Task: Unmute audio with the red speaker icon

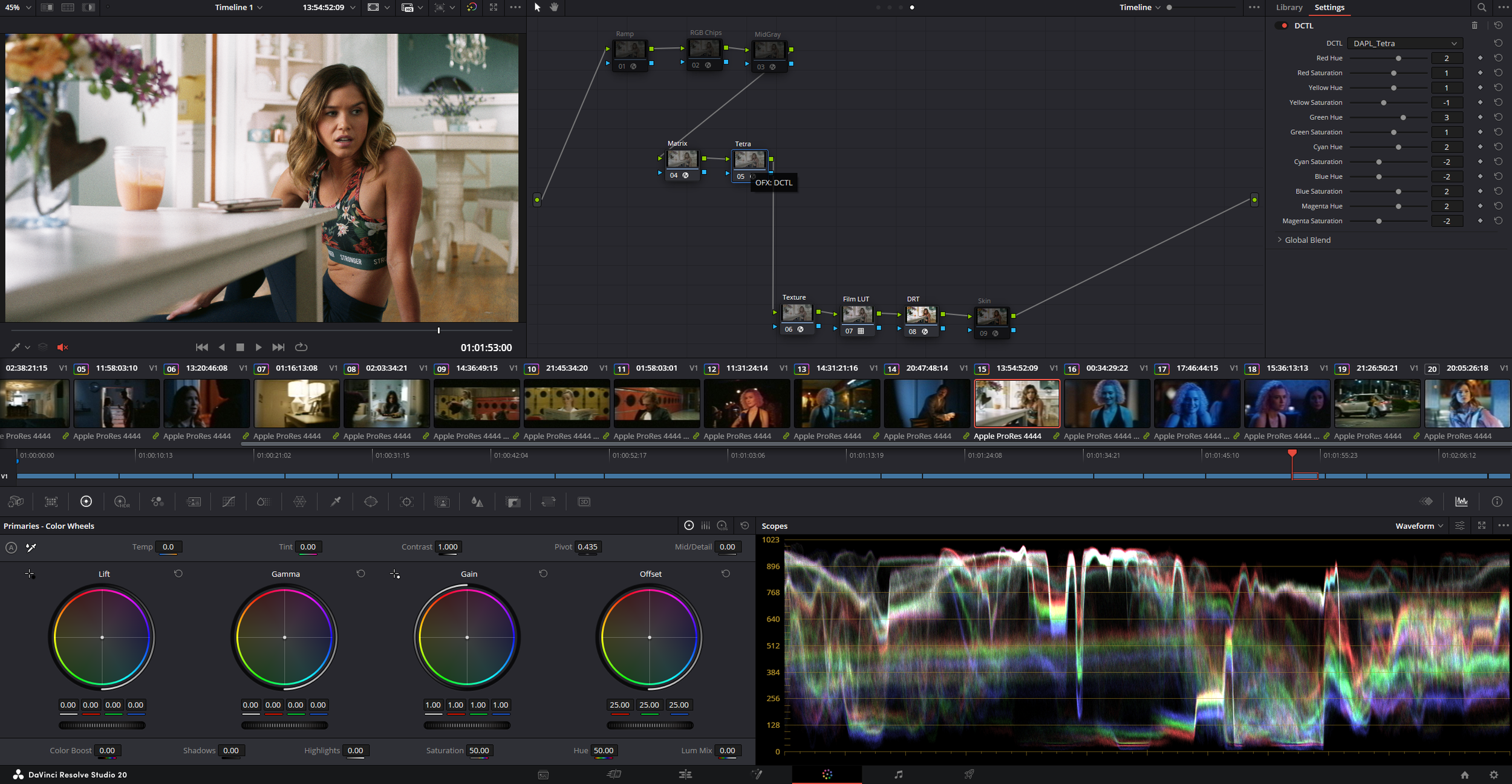Action: pos(62,347)
